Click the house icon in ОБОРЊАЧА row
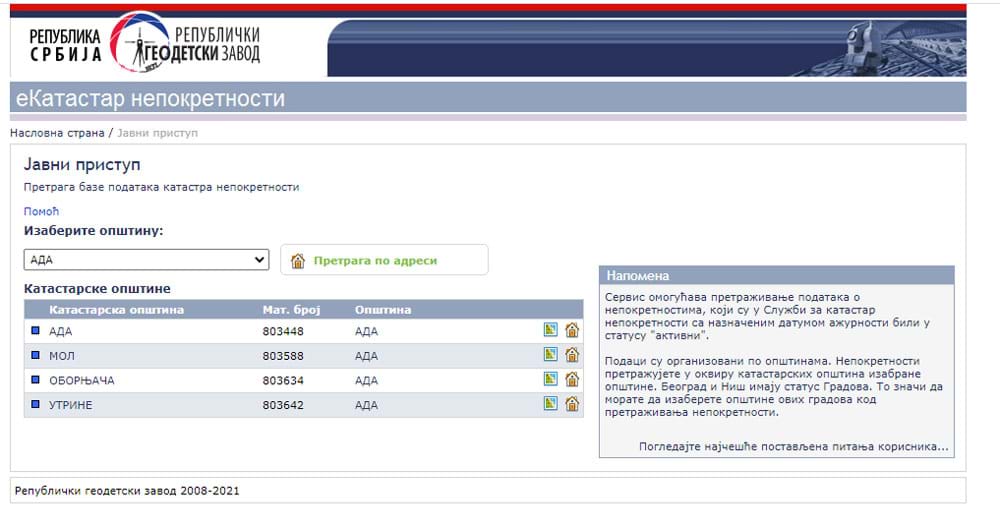 tap(572, 380)
